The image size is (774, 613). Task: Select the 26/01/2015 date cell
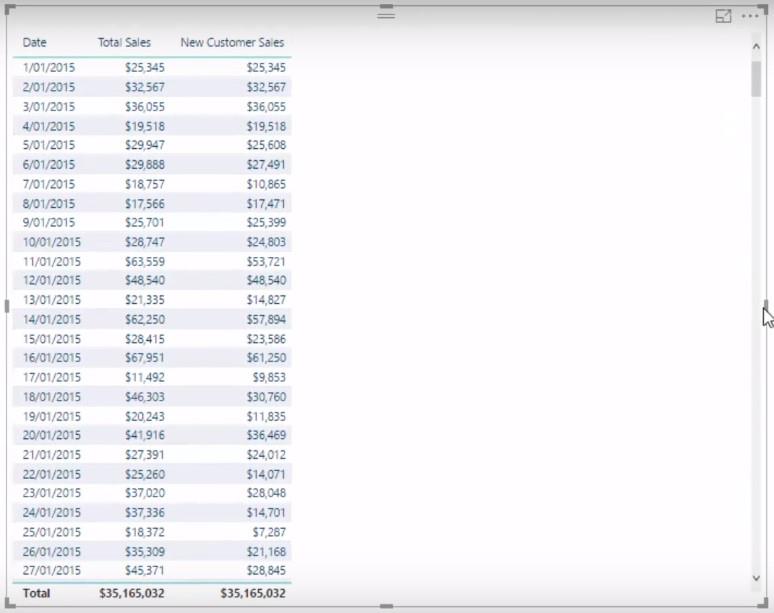click(x=52, y=551)
